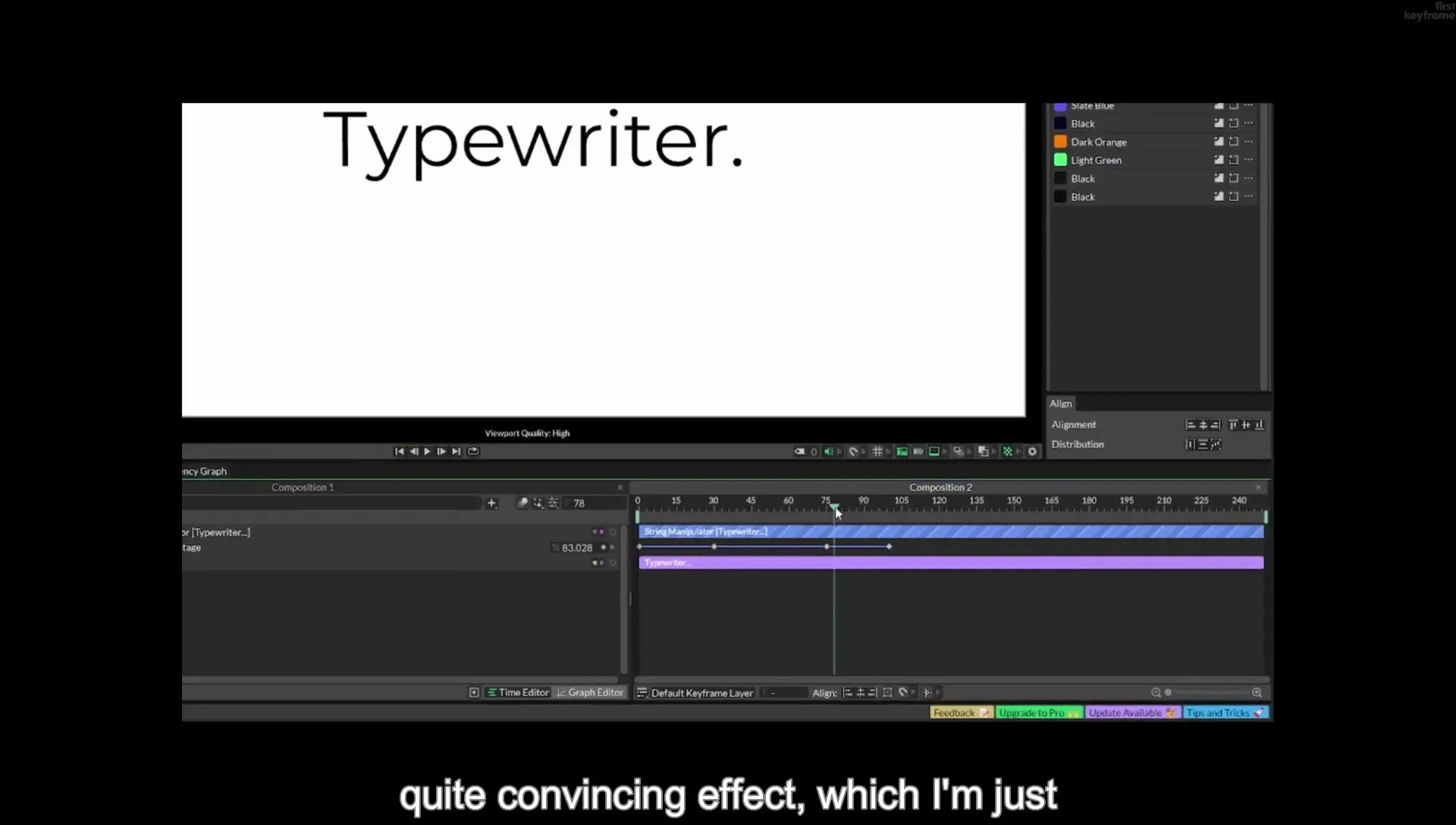
Task: Align keyframes to center in the timeline bar
Action: [860, 692]
